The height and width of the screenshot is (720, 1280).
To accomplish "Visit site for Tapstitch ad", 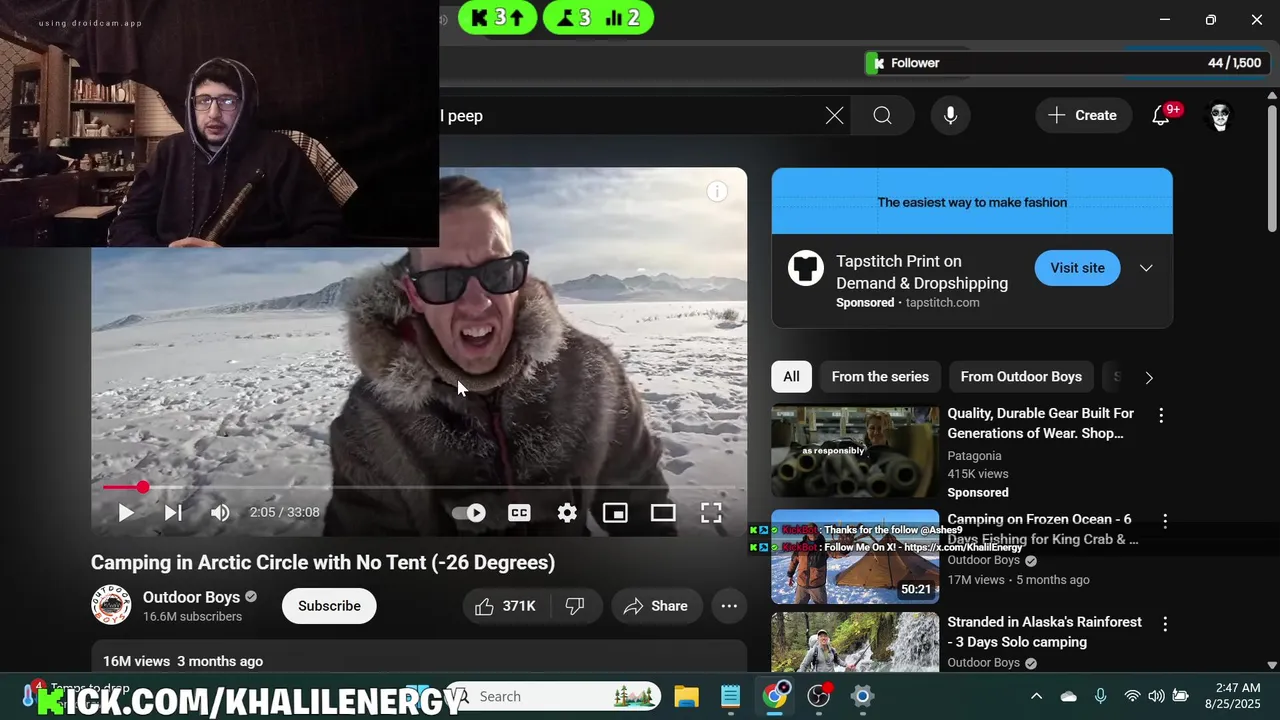I will point(1077,268).
